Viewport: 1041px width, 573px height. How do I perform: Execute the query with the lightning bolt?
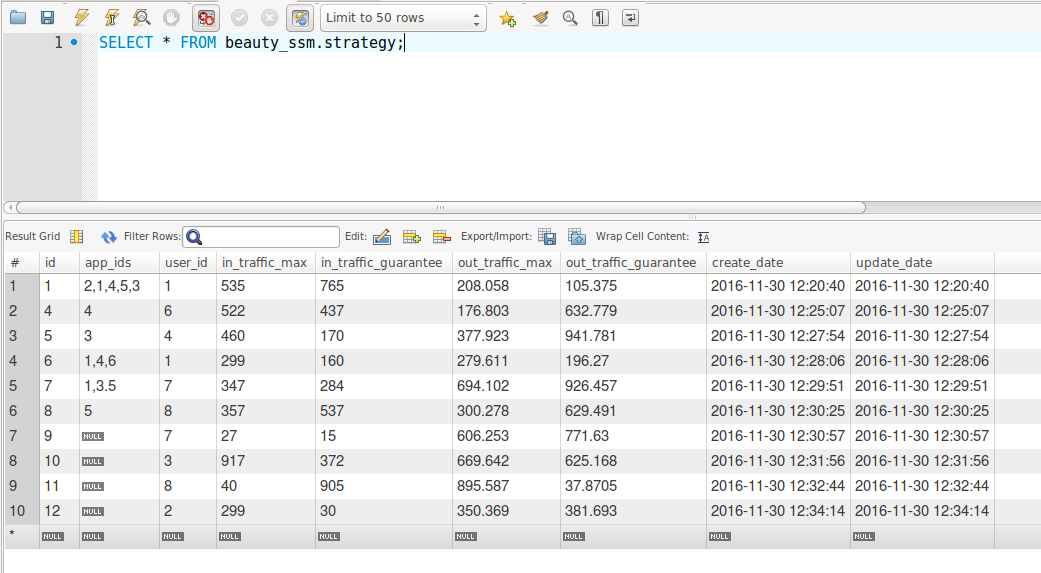(81, 18)
